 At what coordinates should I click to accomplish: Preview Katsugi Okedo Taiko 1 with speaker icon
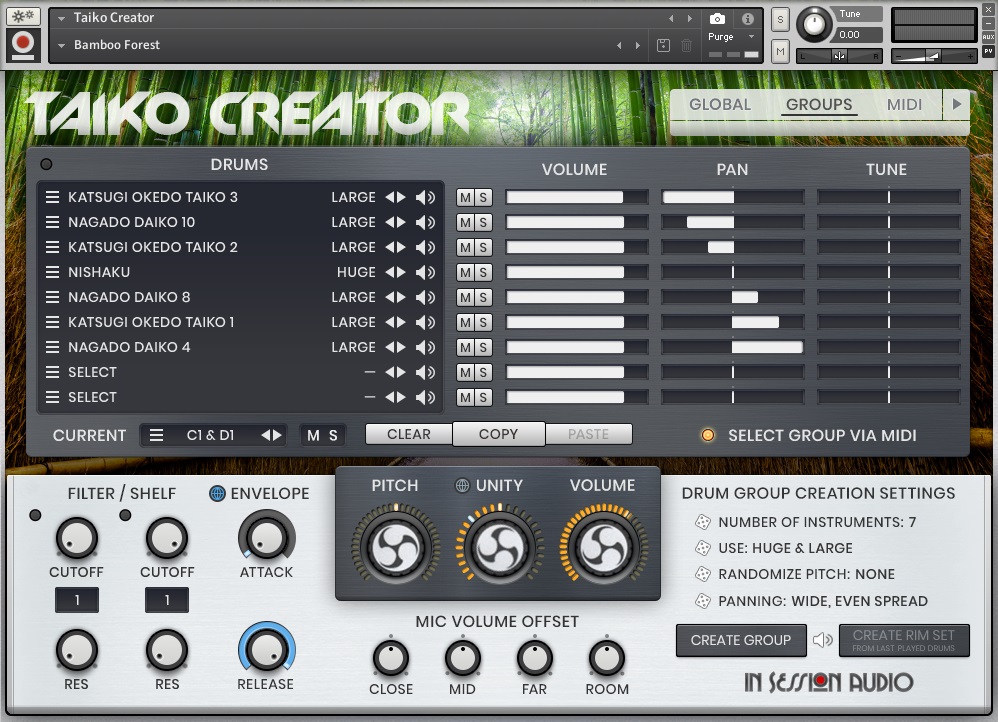pos(425,322)
